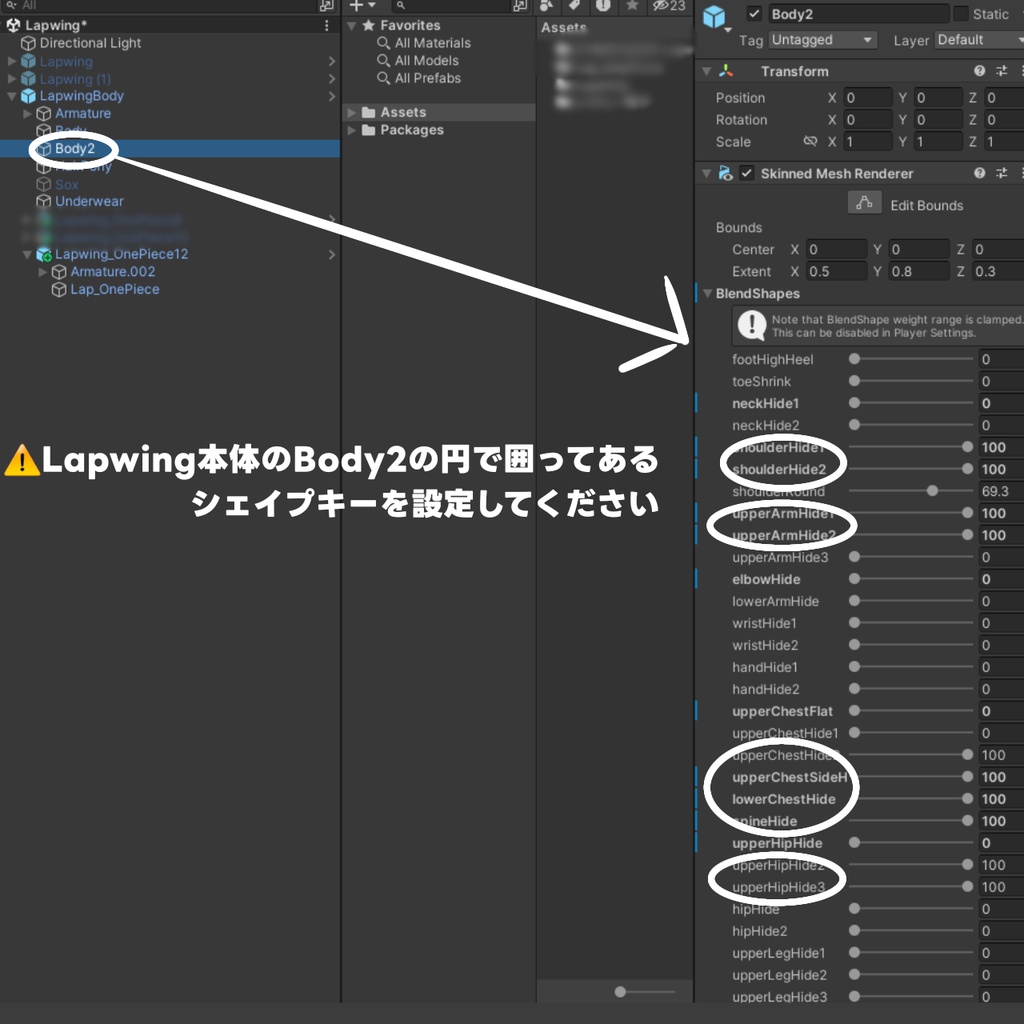Image resolution: width=1024 pixels, height=1024 pixels.
Task: Expand the Lapwing prefab in Hierarchy
Action: pyautogui.click(x=12, y=61)
